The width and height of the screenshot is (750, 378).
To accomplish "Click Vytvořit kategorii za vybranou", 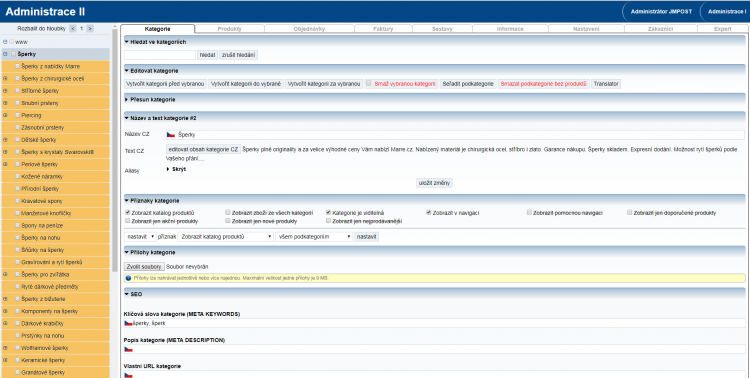I will (x=324, y=84).
